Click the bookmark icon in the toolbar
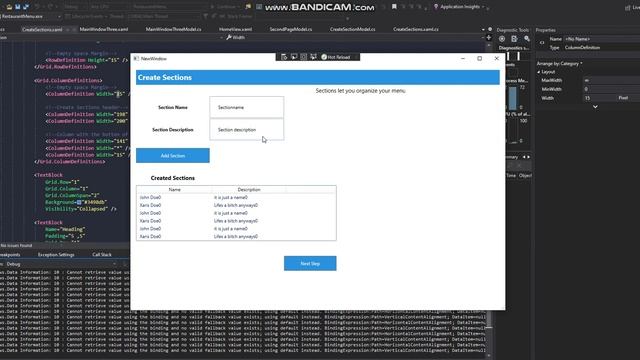Viewport: 640px width, 360px height. click(x=394, y=7)
